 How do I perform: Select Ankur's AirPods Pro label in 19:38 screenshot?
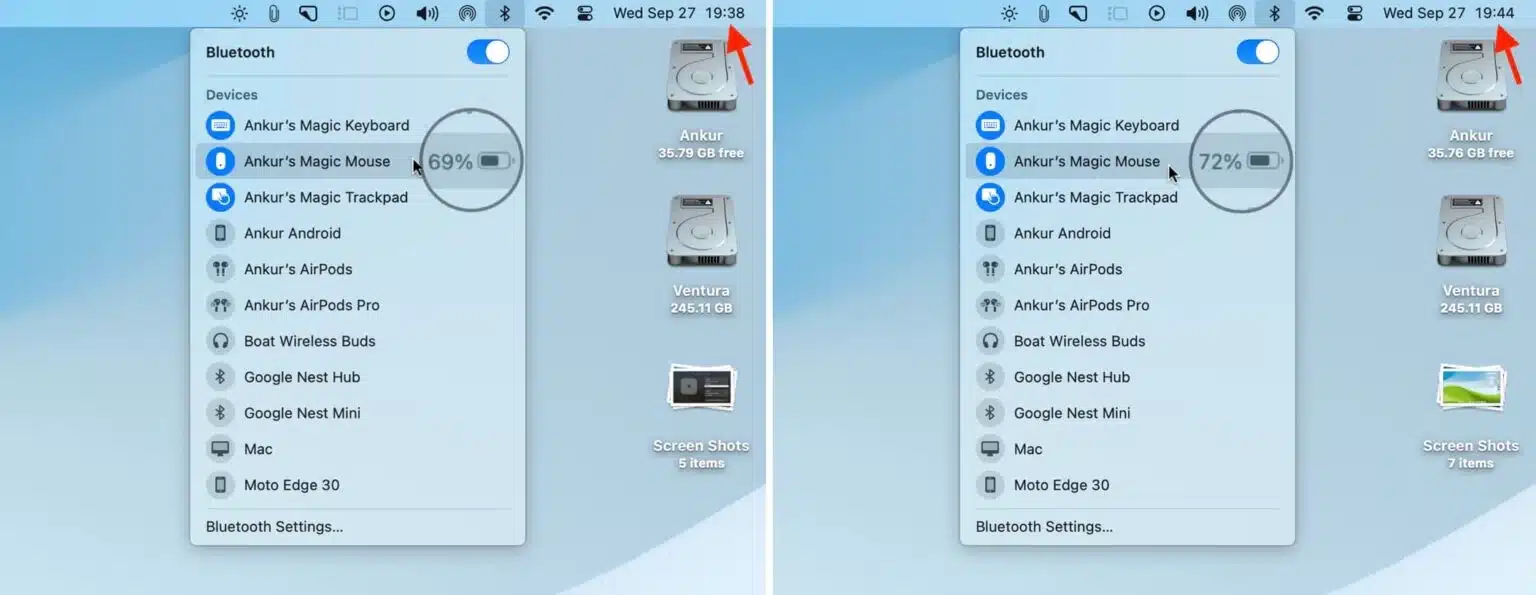pyautogui.click(x=312, y=305)
